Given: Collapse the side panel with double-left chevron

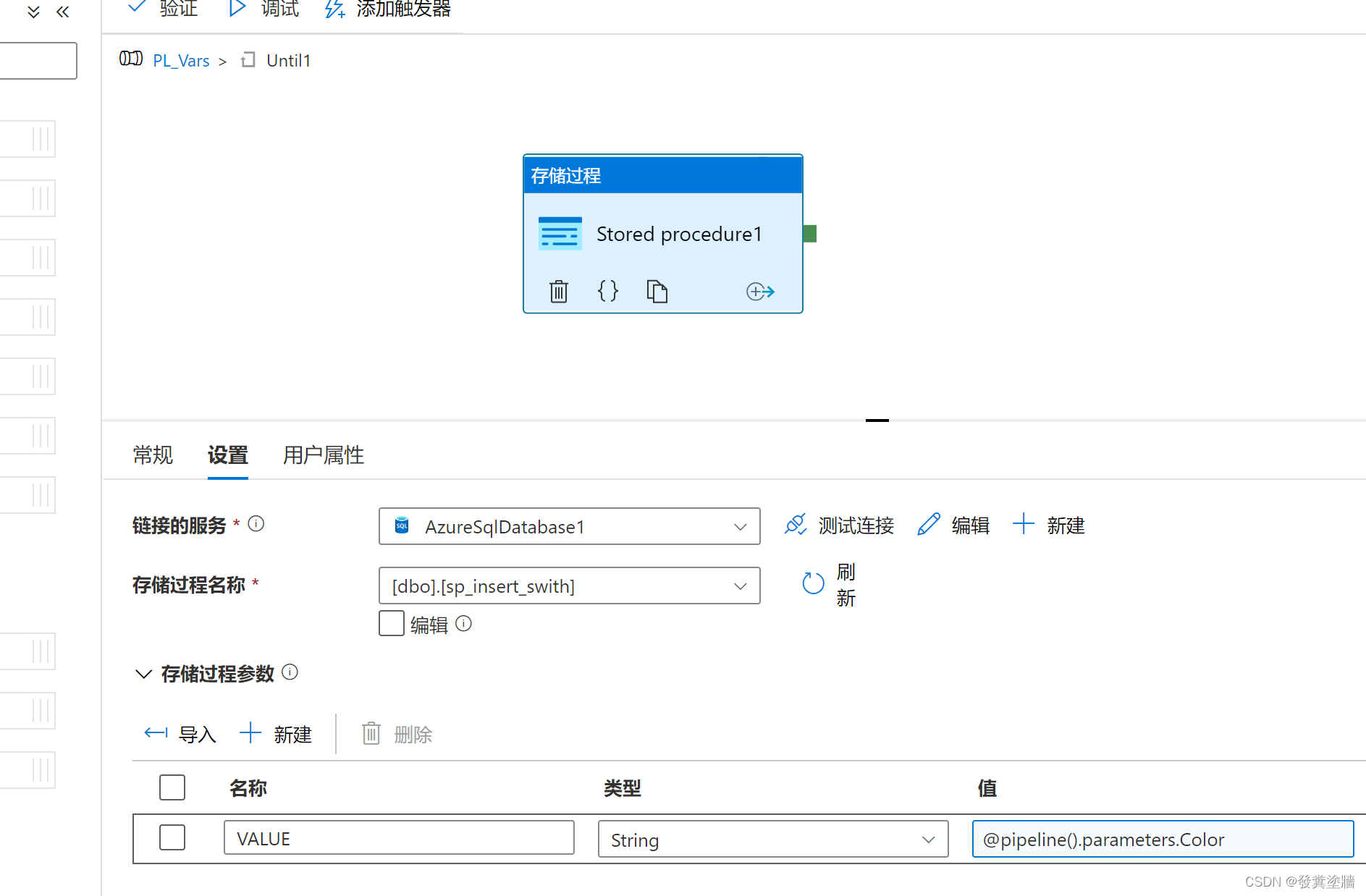Looking at the screenshot, I should 63,12.
